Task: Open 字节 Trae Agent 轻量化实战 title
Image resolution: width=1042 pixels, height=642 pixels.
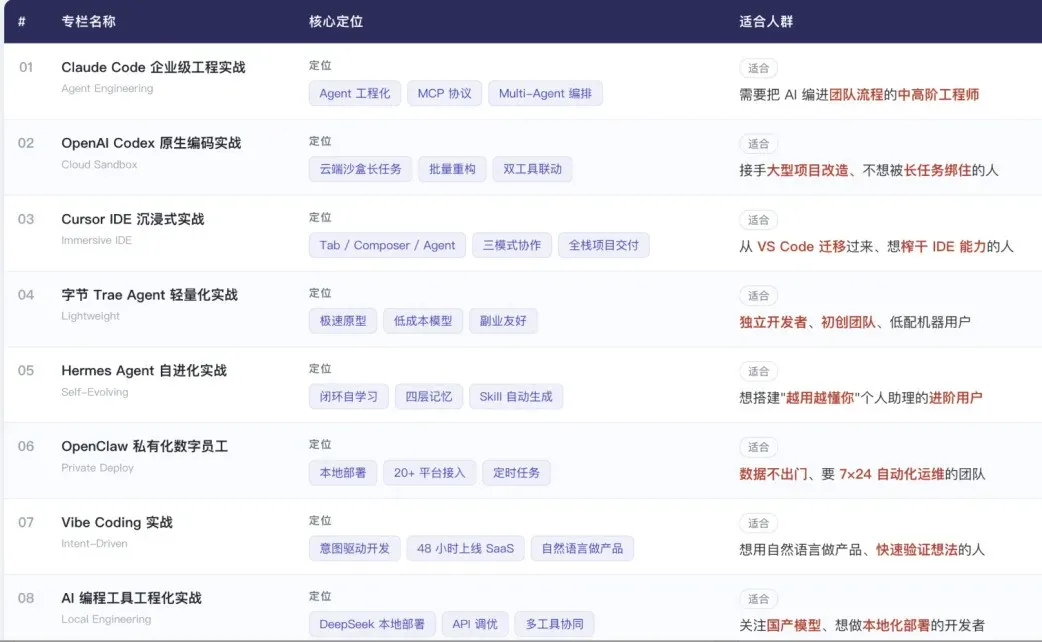Action: pyautogui.click(x=150, y=294)
